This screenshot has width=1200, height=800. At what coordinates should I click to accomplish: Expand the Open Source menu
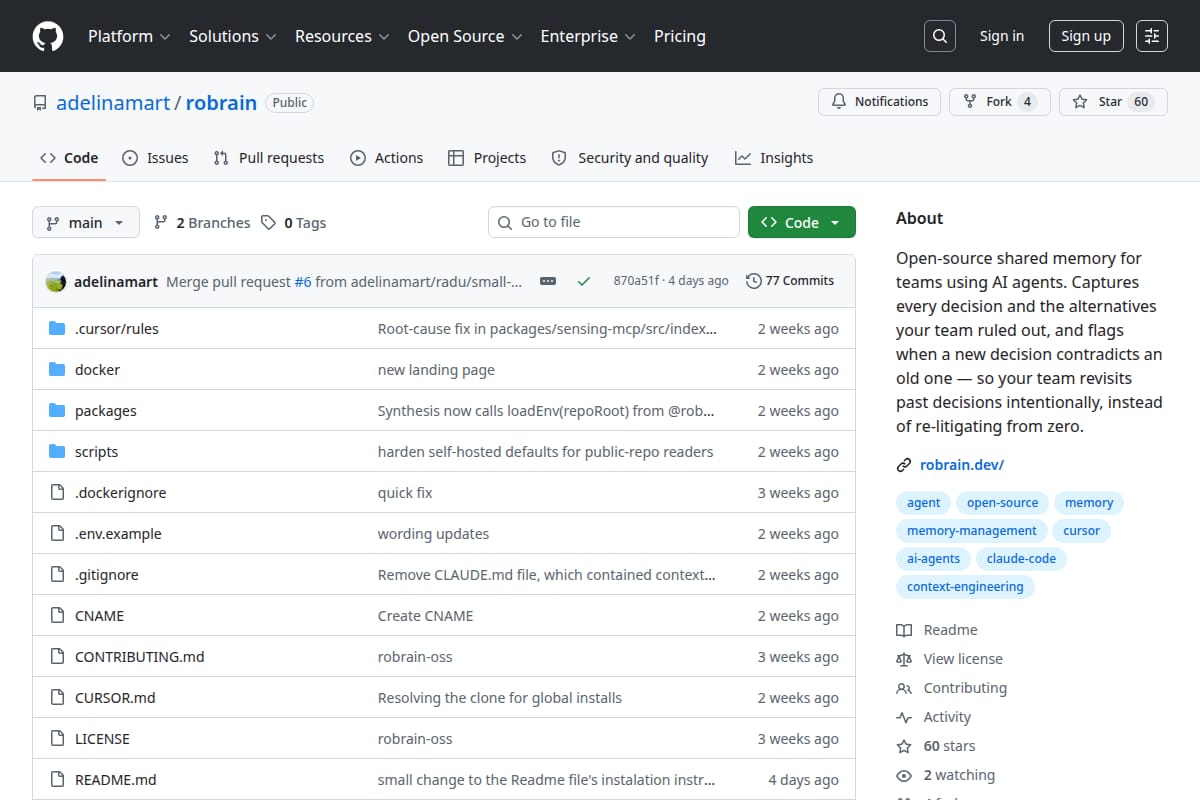(x=465, y=36)
